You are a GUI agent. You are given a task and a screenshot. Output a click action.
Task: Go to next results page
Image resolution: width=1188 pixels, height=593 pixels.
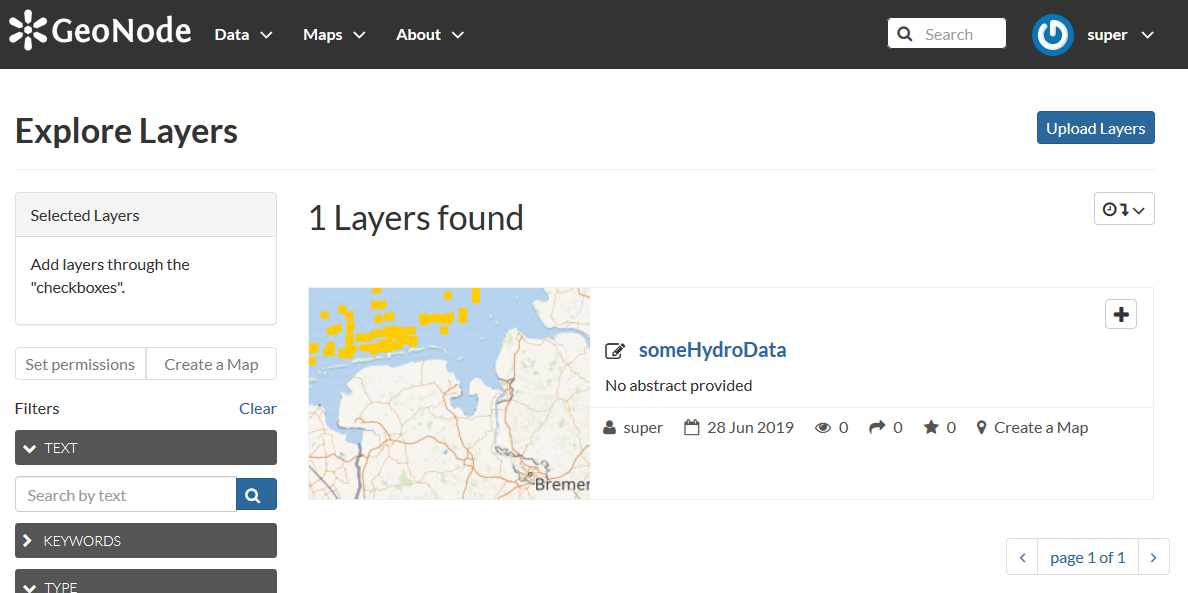pos(1153,557)
